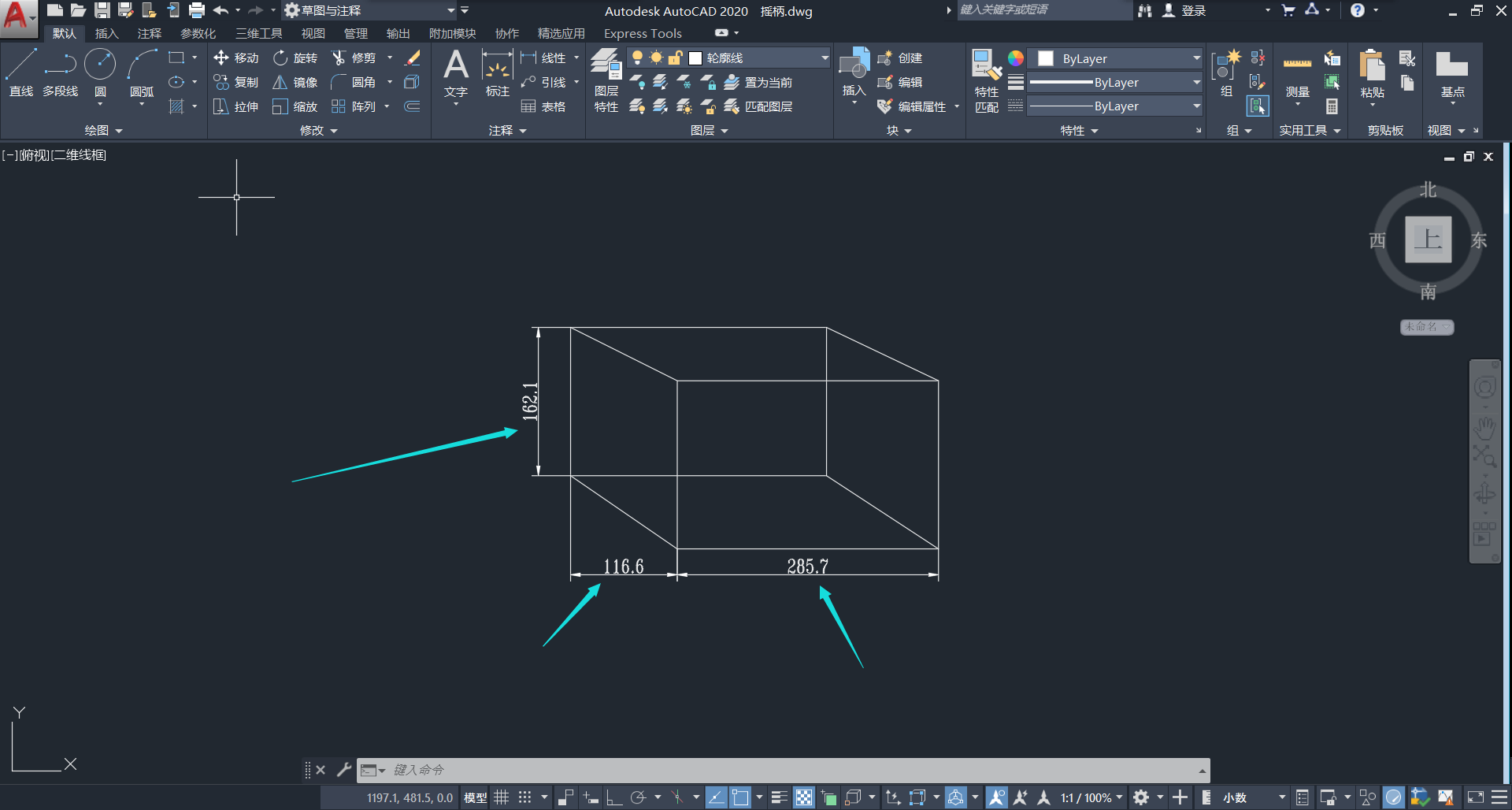Click the 轮廓线 layer white color swatch
The height and width of the screenshot is (810, 1512).
tap(695, 58)
